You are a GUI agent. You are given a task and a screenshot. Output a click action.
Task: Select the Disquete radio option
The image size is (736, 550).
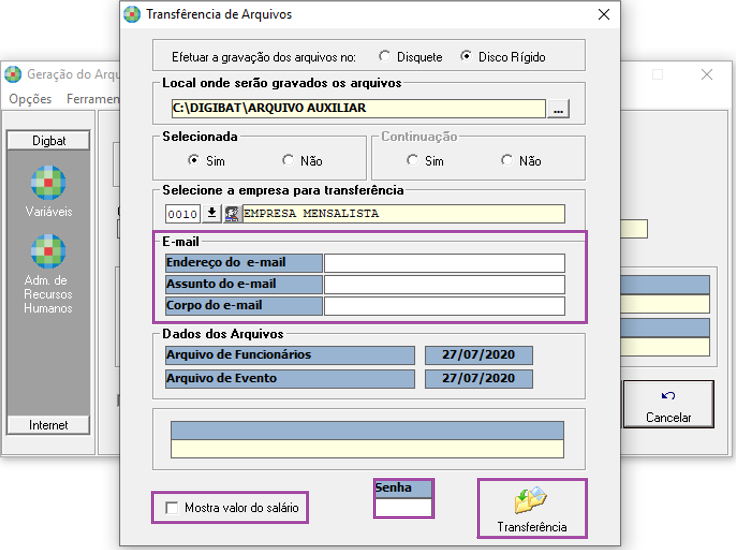pyautogui.click(x=385, y=56)
